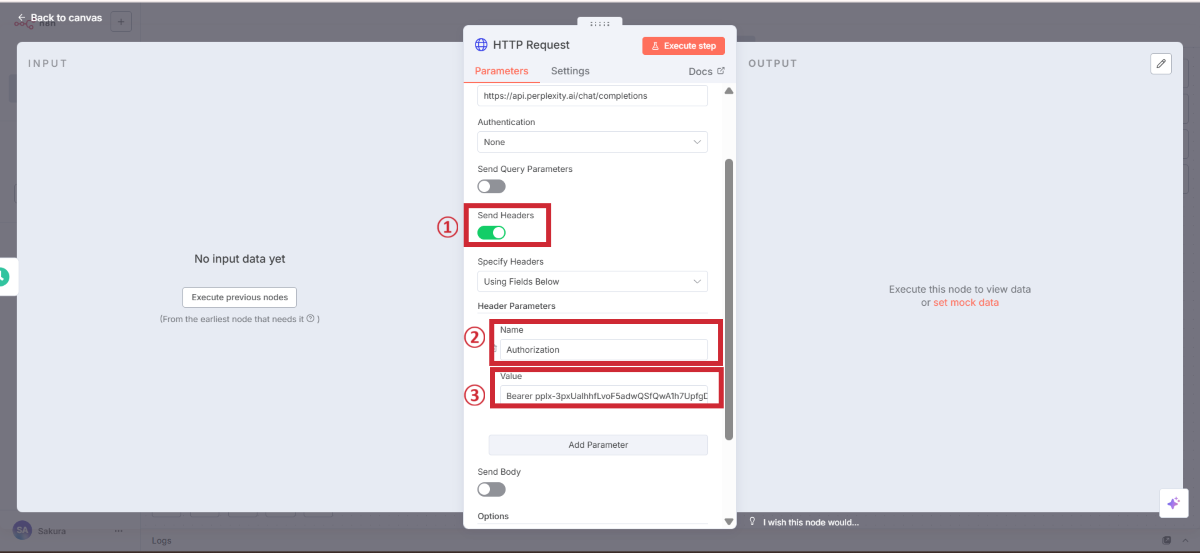Turn off the Send Headers toggle
This screenshot has width=1200, height=553.
(x=491, y=232)
